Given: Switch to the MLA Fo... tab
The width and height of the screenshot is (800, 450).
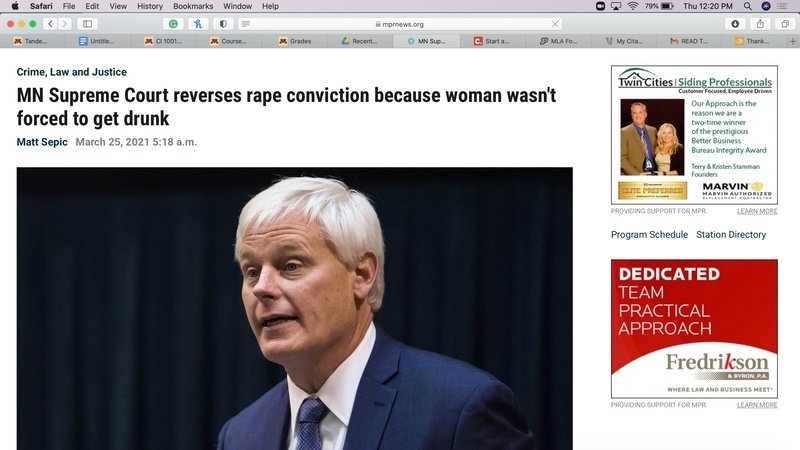Looking at the screenshot, I should pos(558,41).
